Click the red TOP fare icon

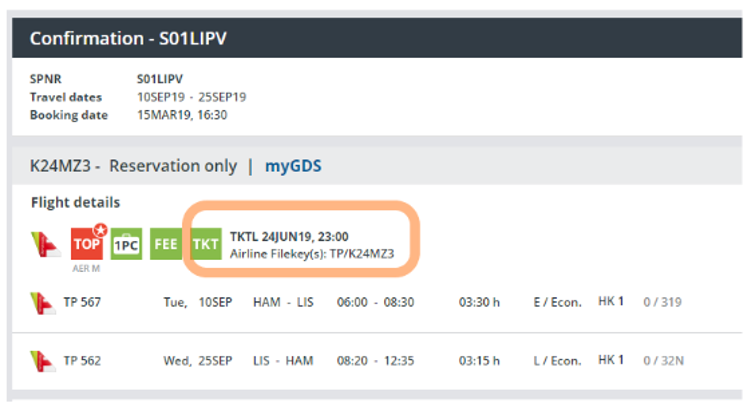[87, 244]
